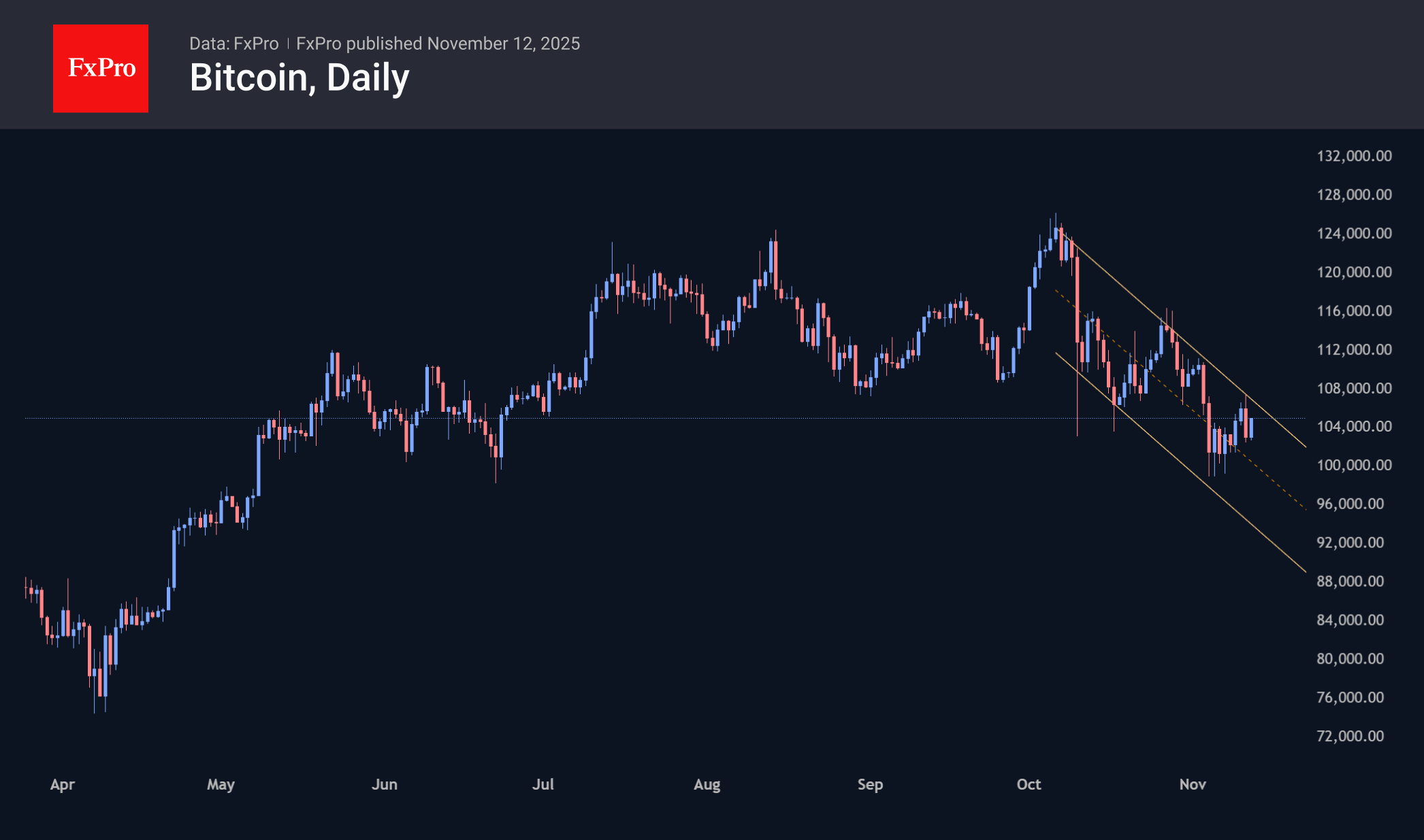Select the Jul label on the time axis
This screenshot has height=840, width=1424.
point(543,784)
